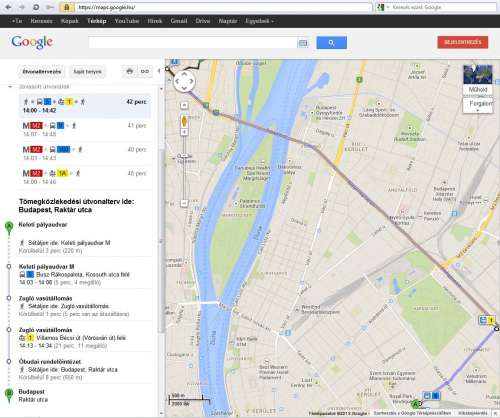Select the 46 perc M2 tram 1A route
This screenshot has width=500, height=418.
85,177
